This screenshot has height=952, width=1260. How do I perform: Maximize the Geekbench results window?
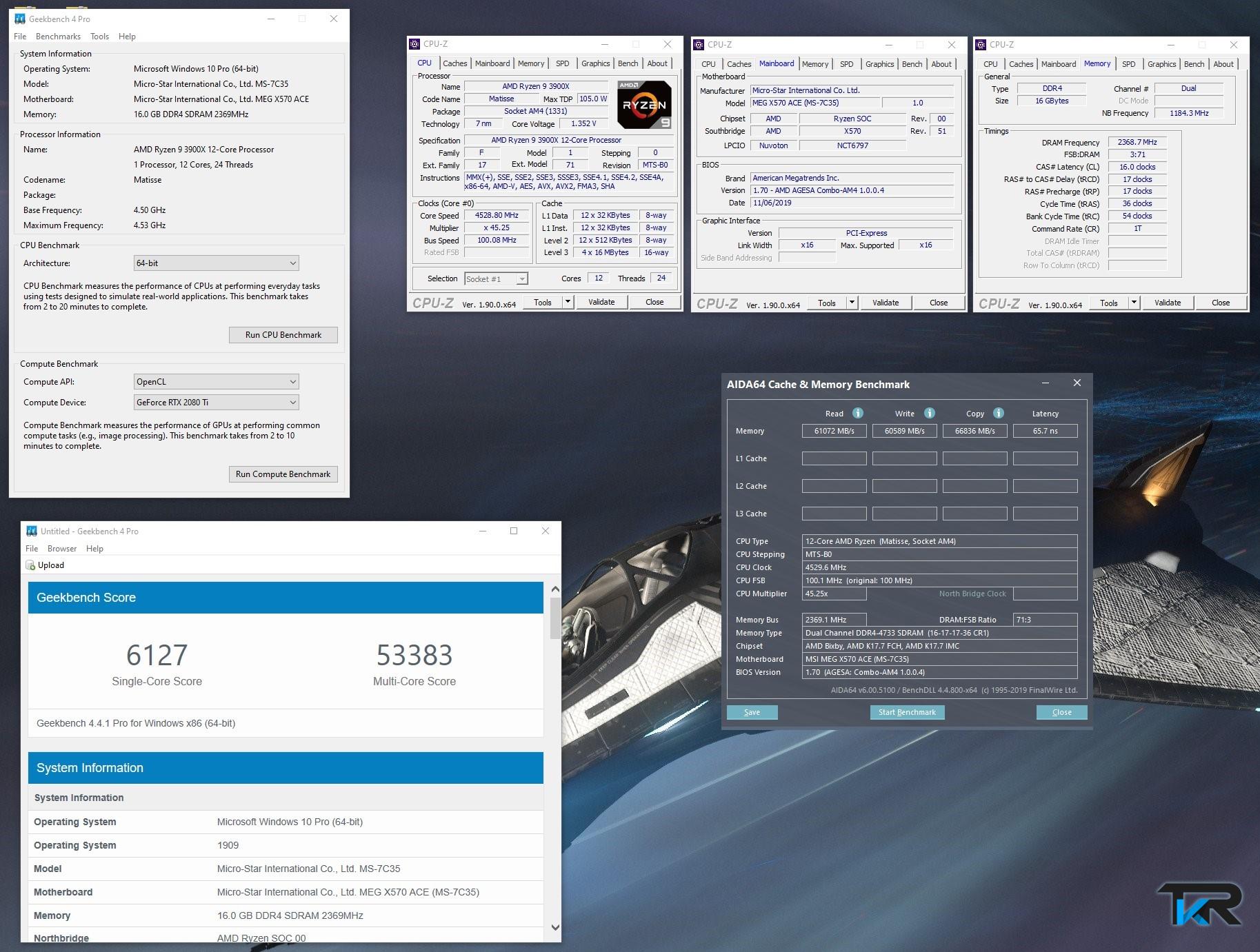point(514,531)
